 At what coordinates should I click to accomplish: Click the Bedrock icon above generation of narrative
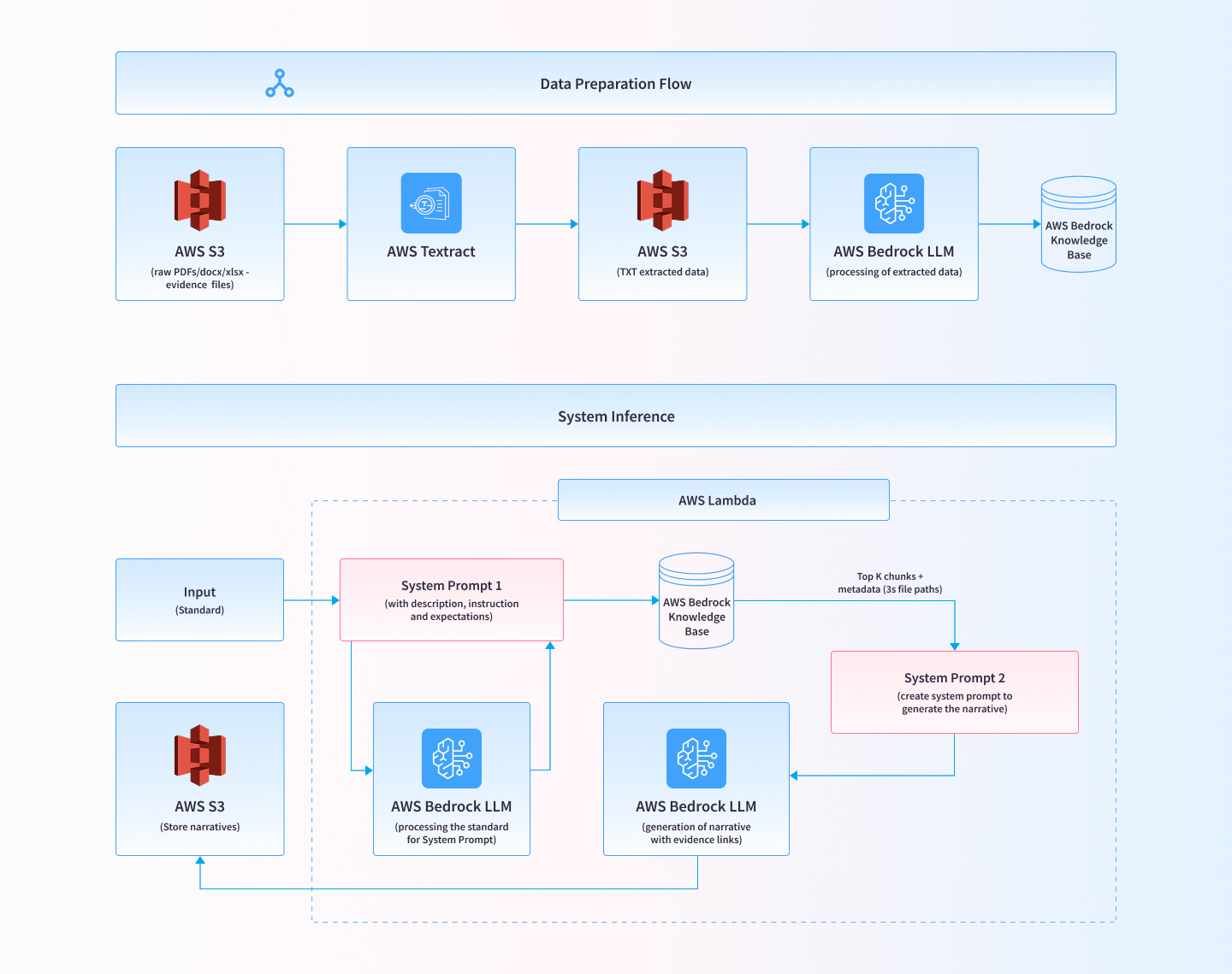click(696, 759)
